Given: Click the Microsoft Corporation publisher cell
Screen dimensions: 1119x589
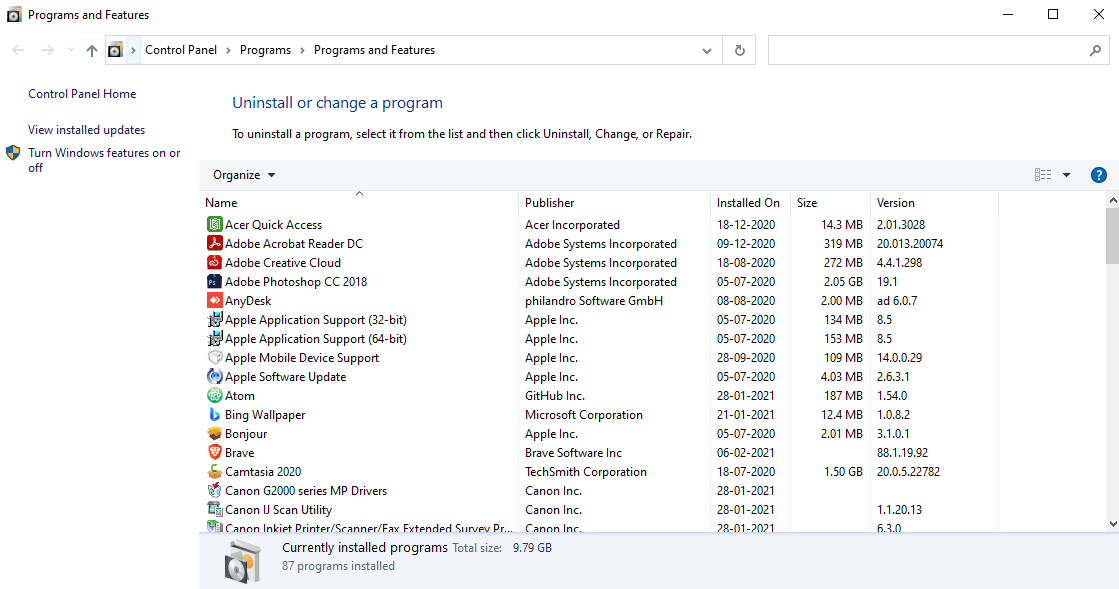Looking at the screenshot, I should click(583, 415).
